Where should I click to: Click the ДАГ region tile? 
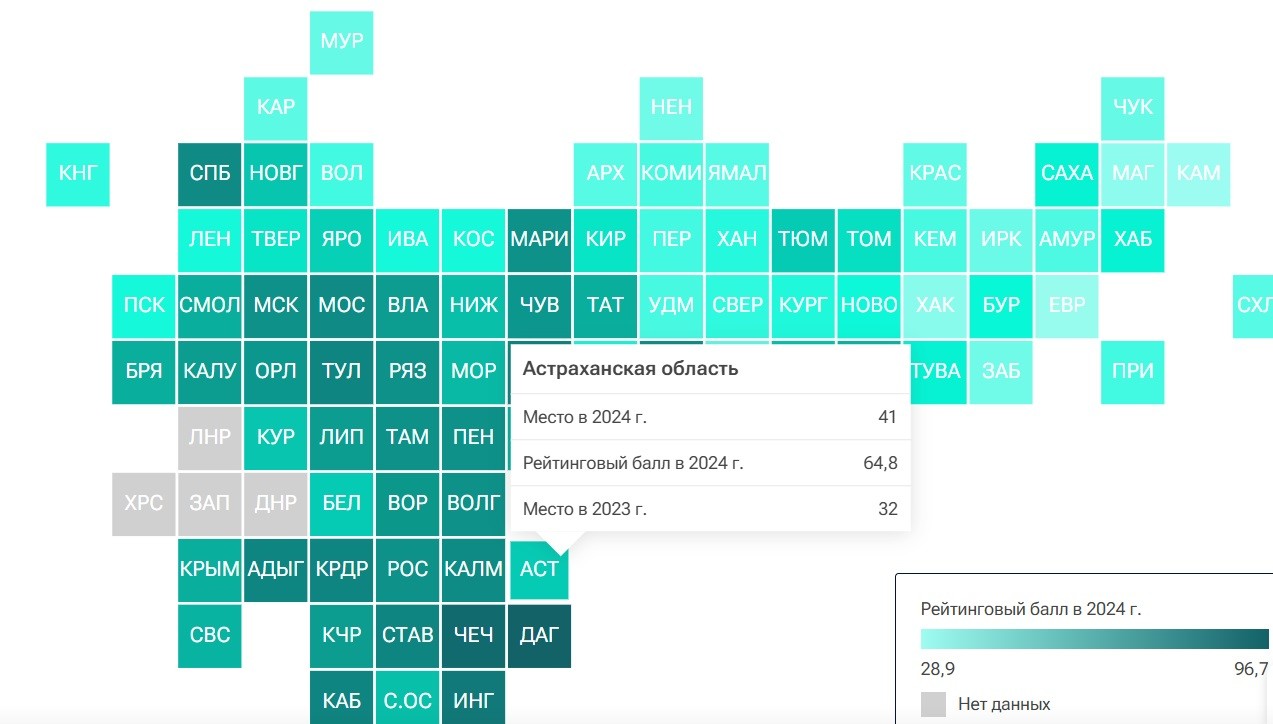(x=540, y=635)
